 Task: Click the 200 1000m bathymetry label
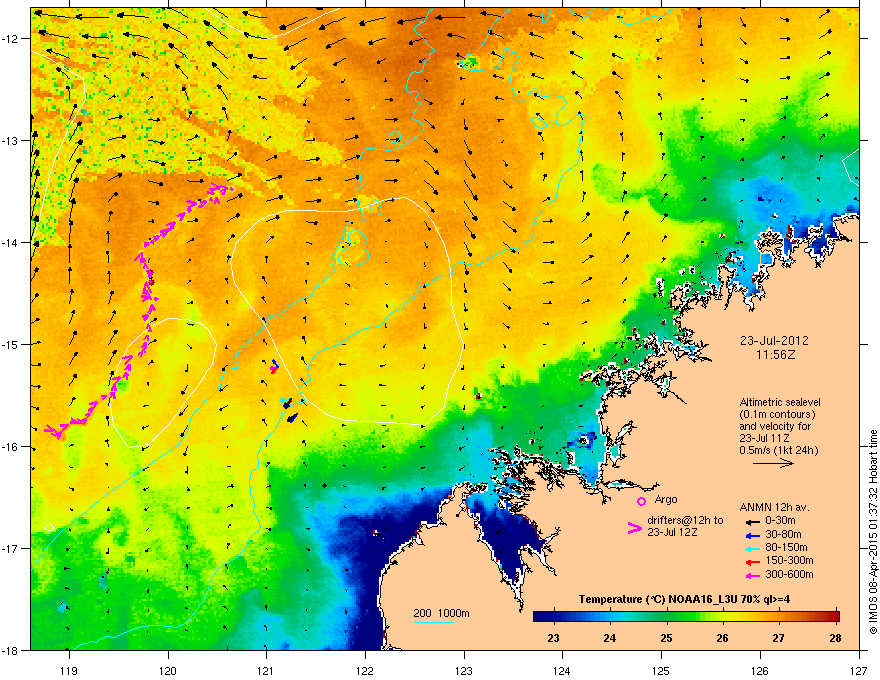click(441, 613)
